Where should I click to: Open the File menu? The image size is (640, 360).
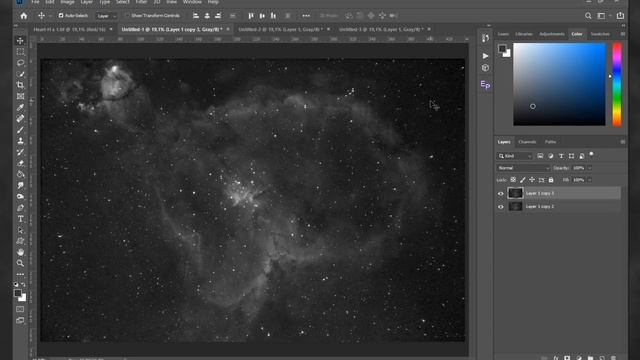point(36,2)
